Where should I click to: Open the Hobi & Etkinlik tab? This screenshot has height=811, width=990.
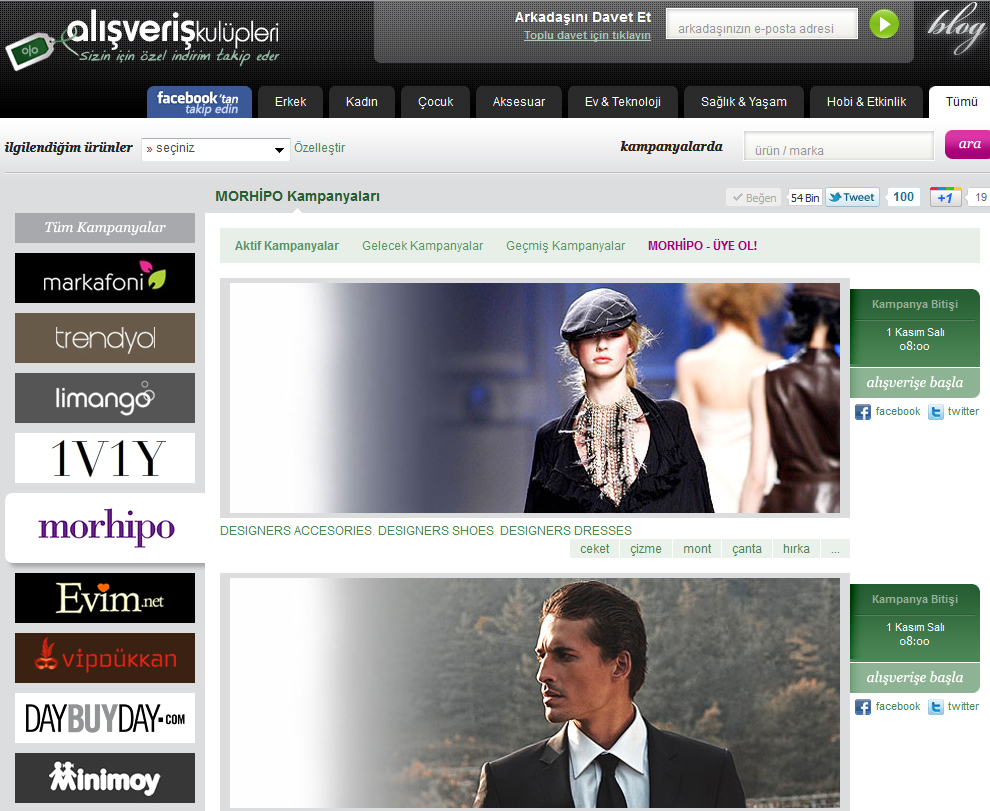coord(866,102)
